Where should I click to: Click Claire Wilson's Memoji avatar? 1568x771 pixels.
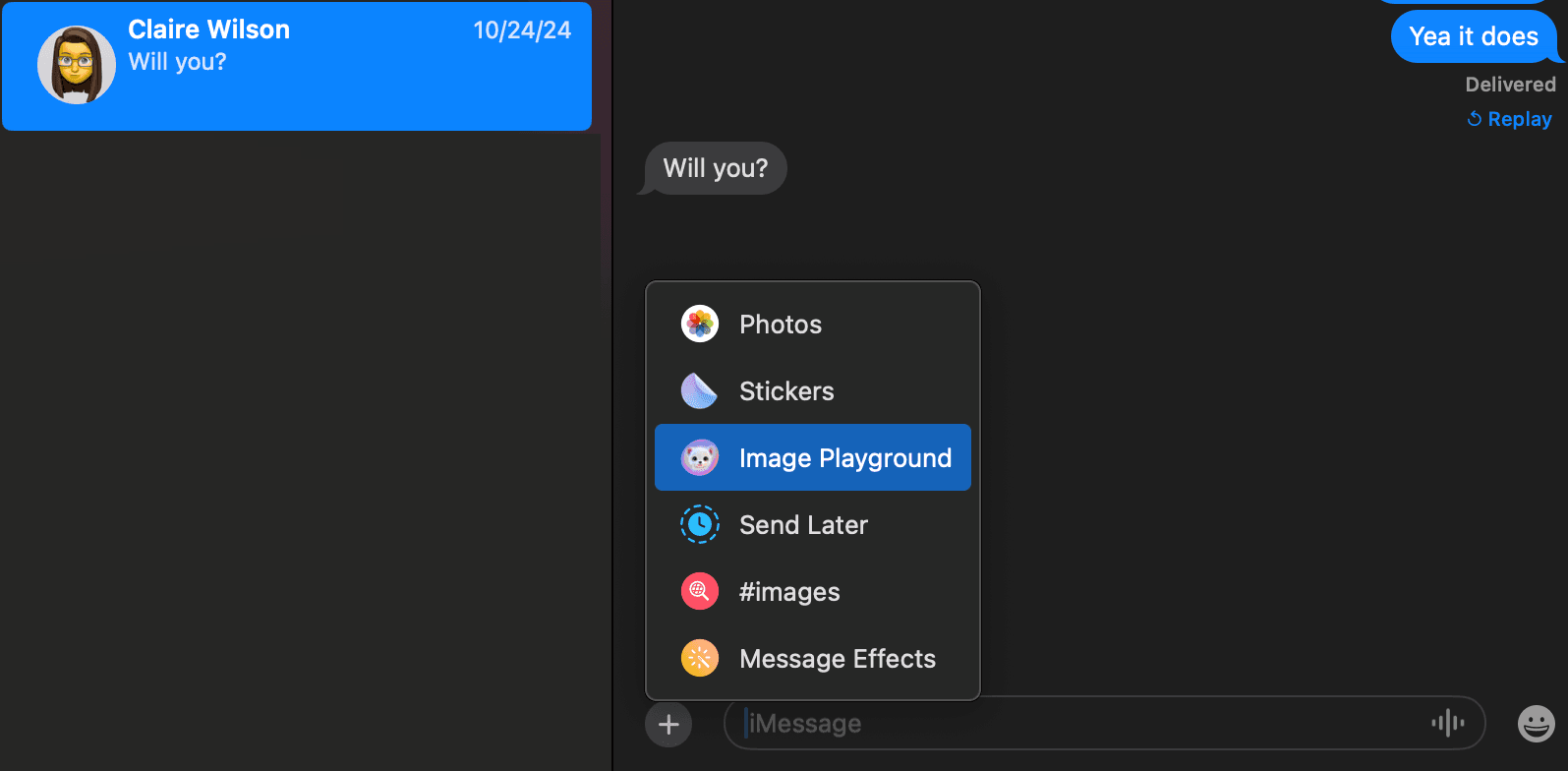[x=77, y=65]
